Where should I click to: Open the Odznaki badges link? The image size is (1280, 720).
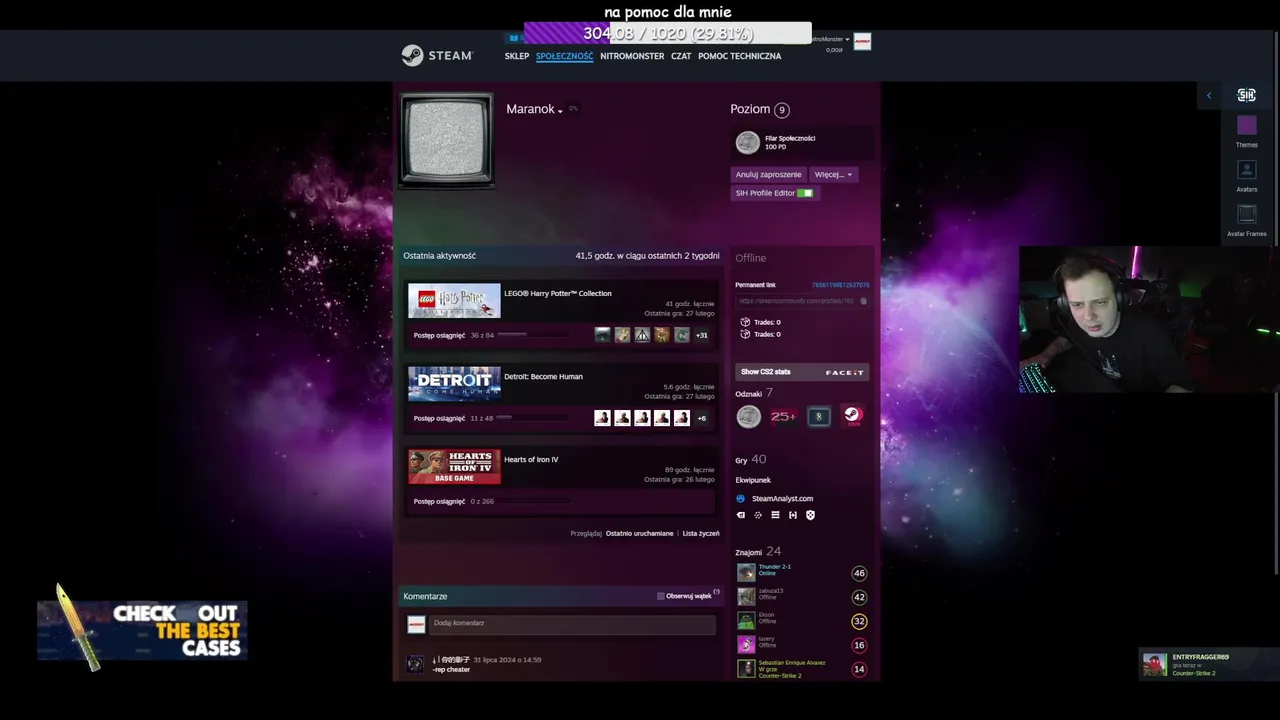[x=754, y=393]
